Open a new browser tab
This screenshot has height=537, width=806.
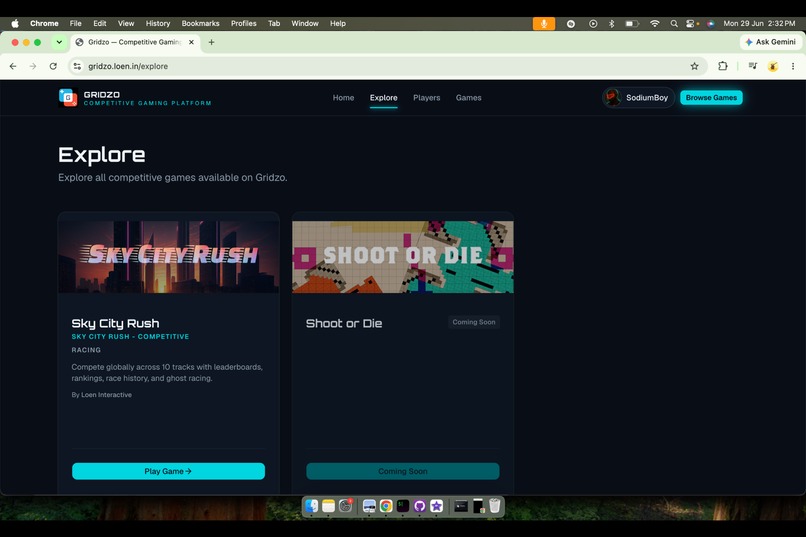click(211, 42)
